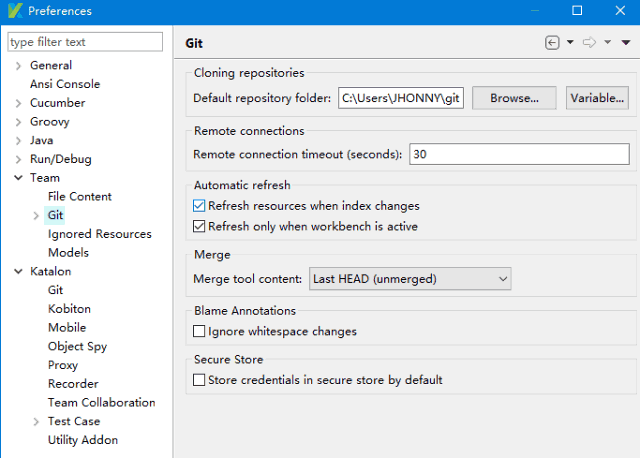This screenshot has height=458, width=640.
Task: Select the Test Case preferences item
Action: [74, 421]
